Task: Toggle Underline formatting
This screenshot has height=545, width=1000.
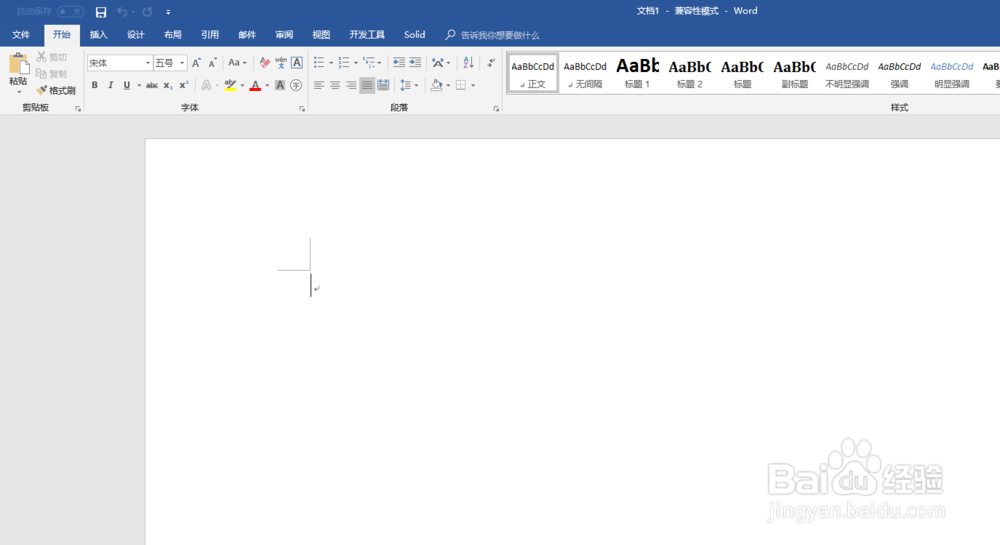Action: 127,85
